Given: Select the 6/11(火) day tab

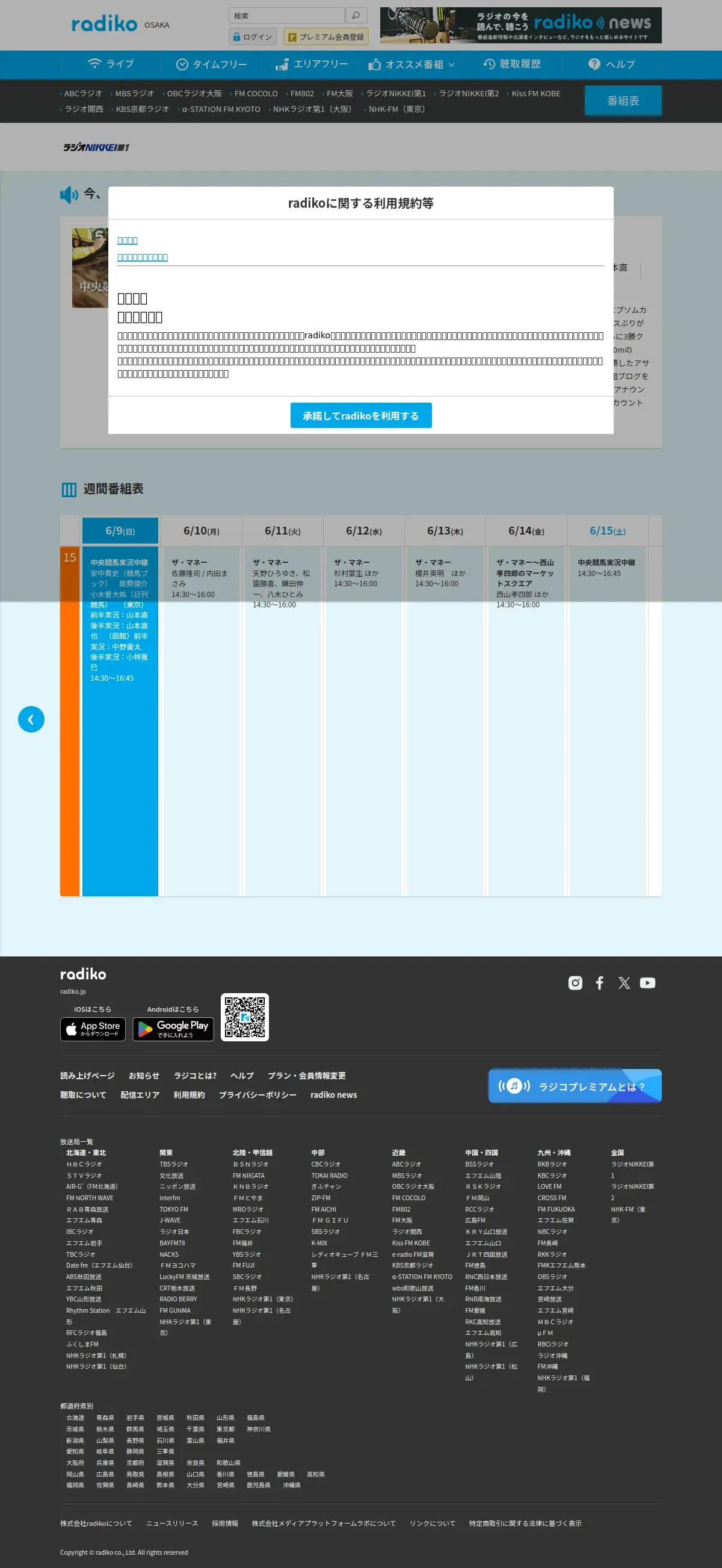Looking at the screenshot, I should click(282, 531).
